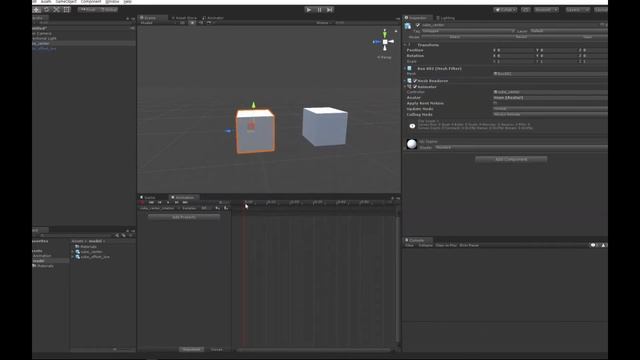Toggle scene lighting in the Scene toolbar
This screenshot has width=640, height=360.
192,23
